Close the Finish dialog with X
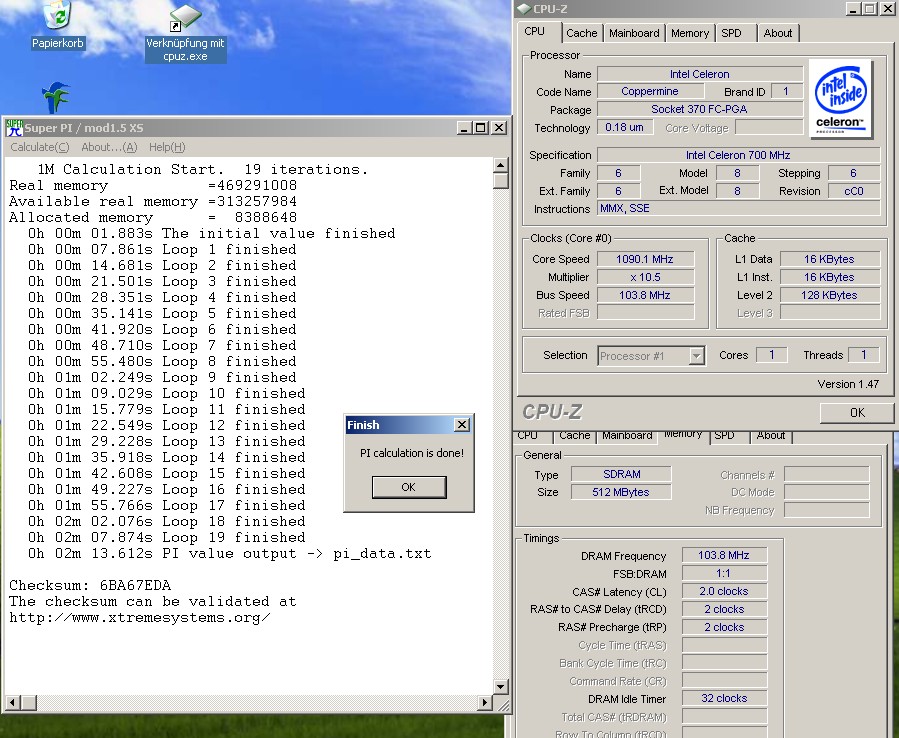Screen dimensions: 899x738 (462, 424)
